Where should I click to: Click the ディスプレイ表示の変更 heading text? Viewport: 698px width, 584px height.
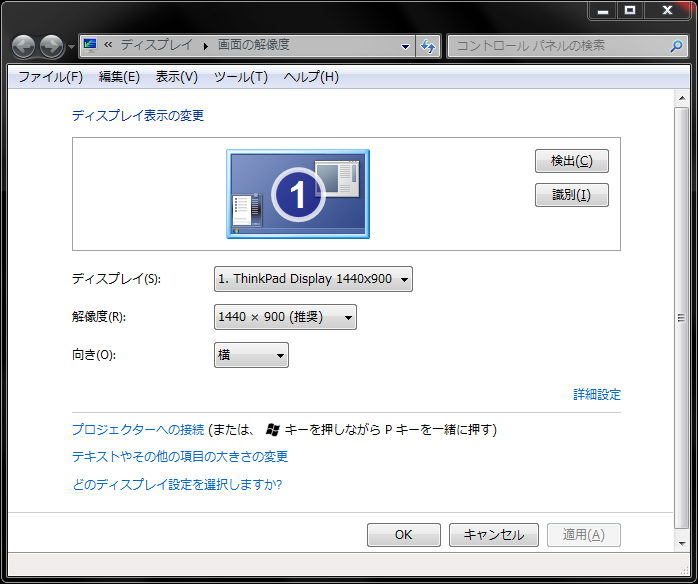point(138,116)
